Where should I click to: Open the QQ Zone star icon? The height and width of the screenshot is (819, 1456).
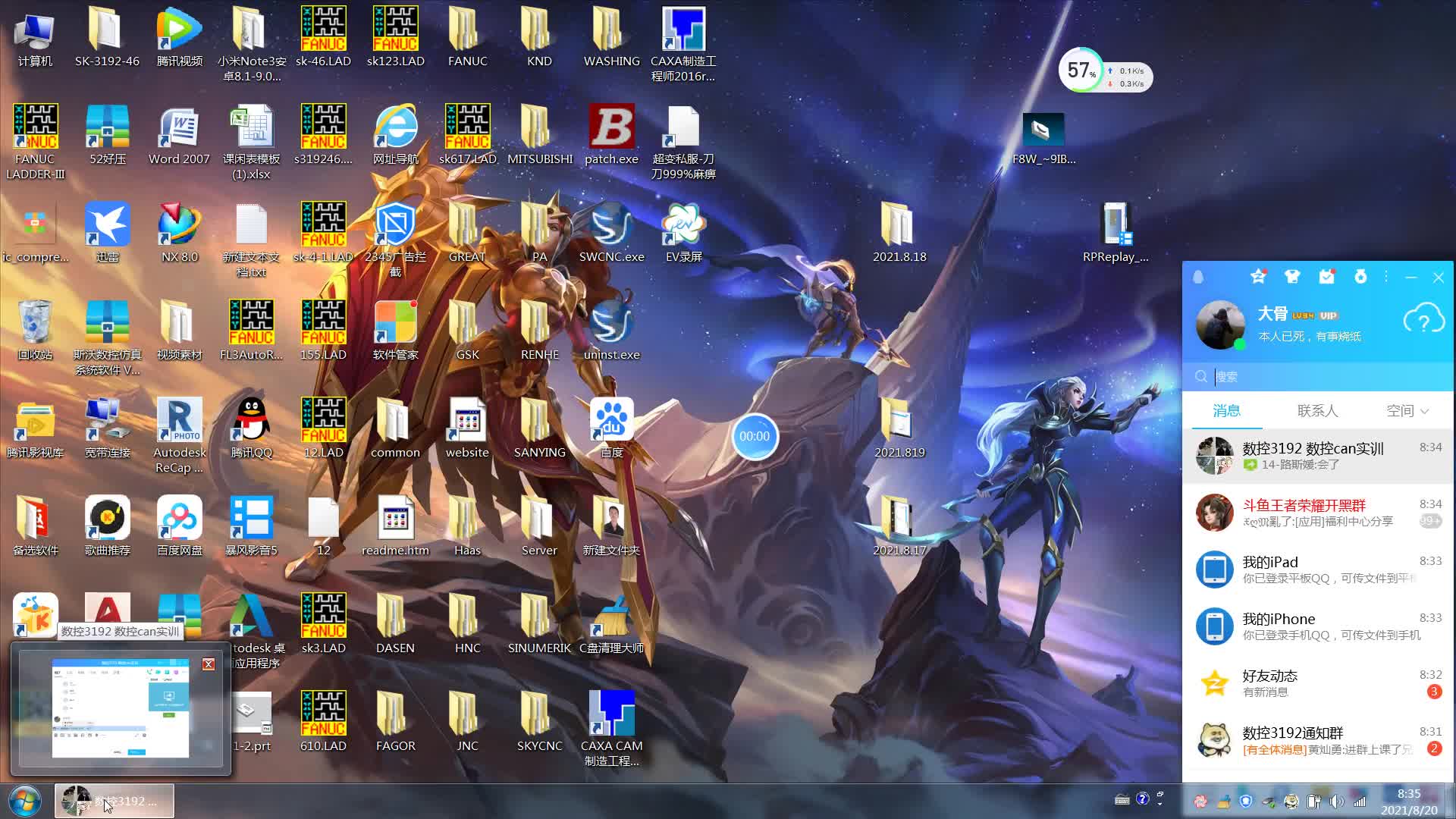tap(1258, 277)
